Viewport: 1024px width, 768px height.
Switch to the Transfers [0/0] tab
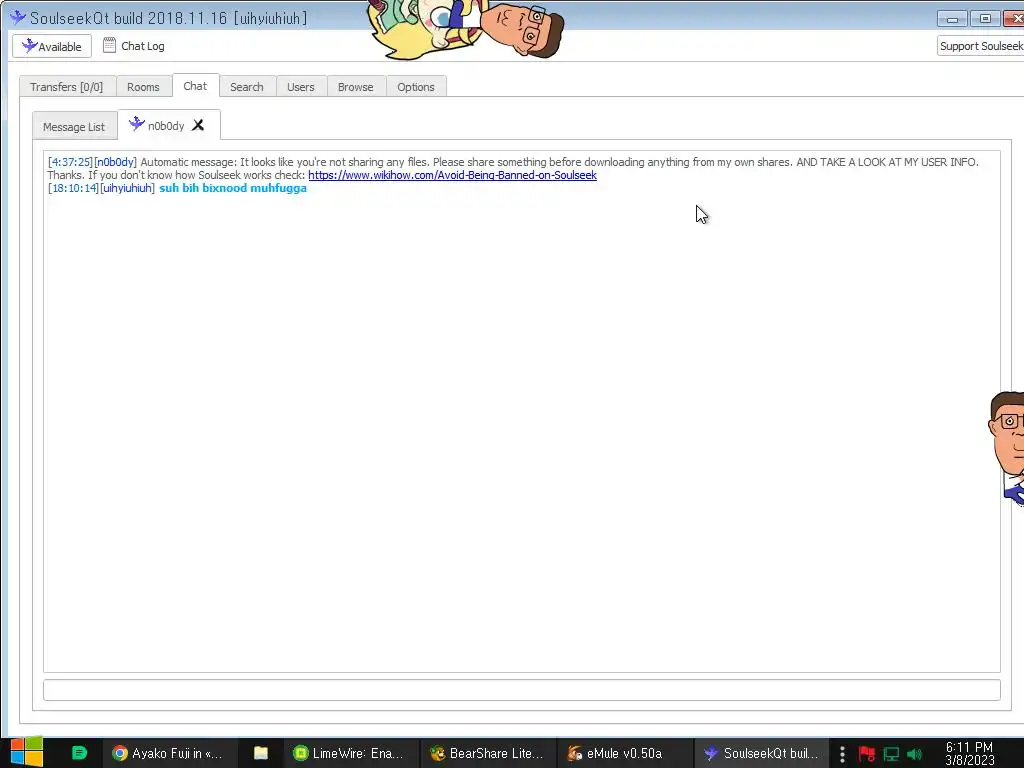pos(67,87)
